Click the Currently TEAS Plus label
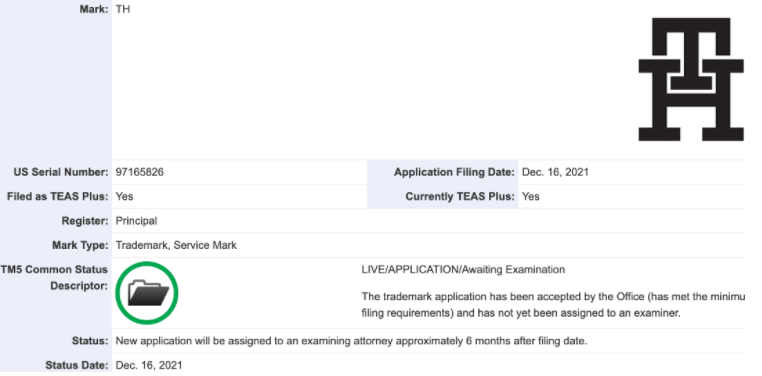 [460, 196]
